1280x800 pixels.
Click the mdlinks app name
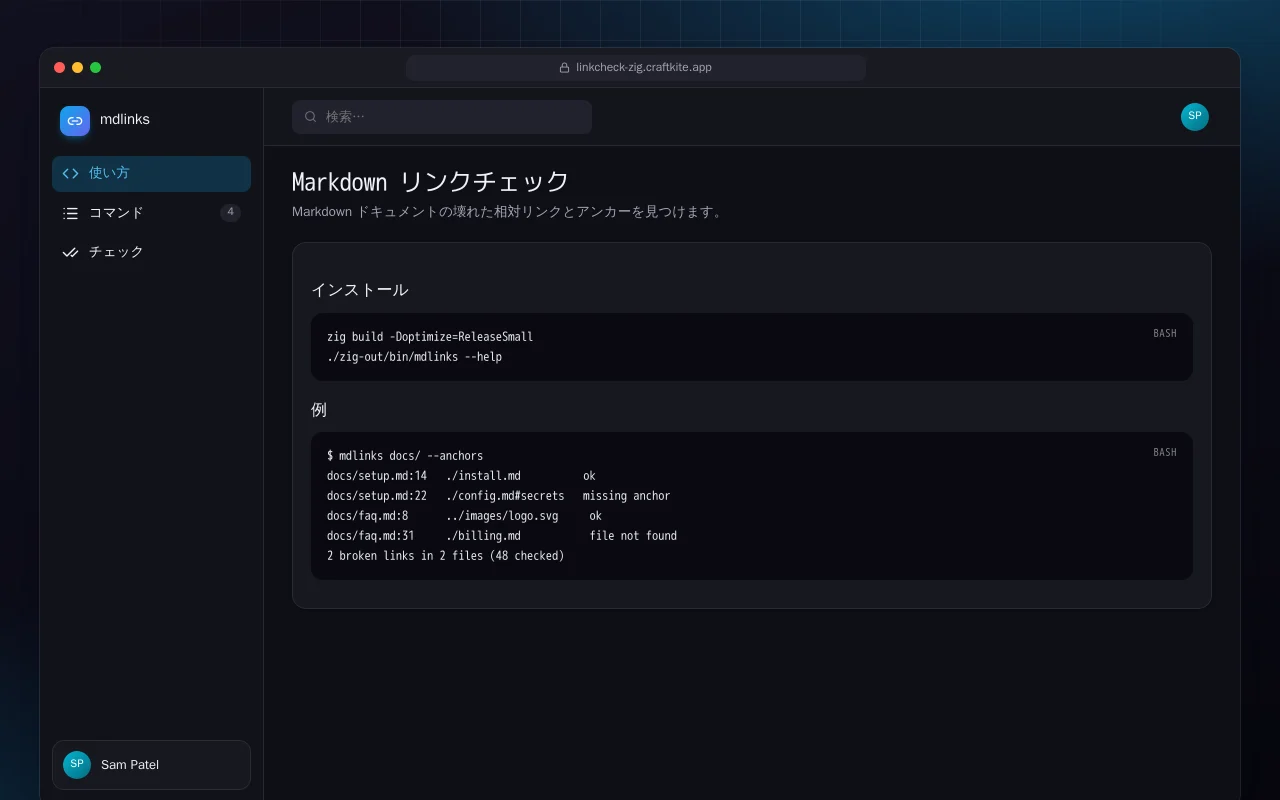point(125,119)
